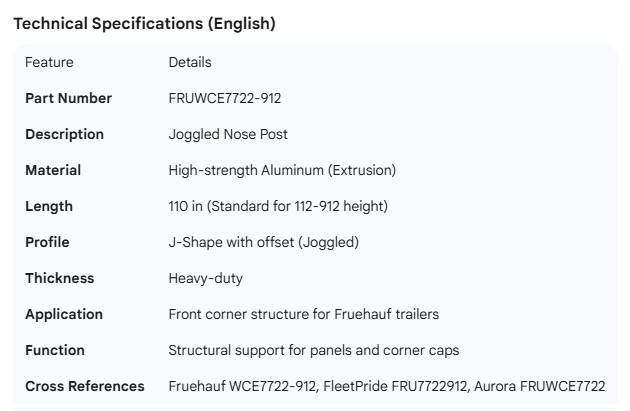Select the Material row label

pyautogui.click(x=53, y=170)
